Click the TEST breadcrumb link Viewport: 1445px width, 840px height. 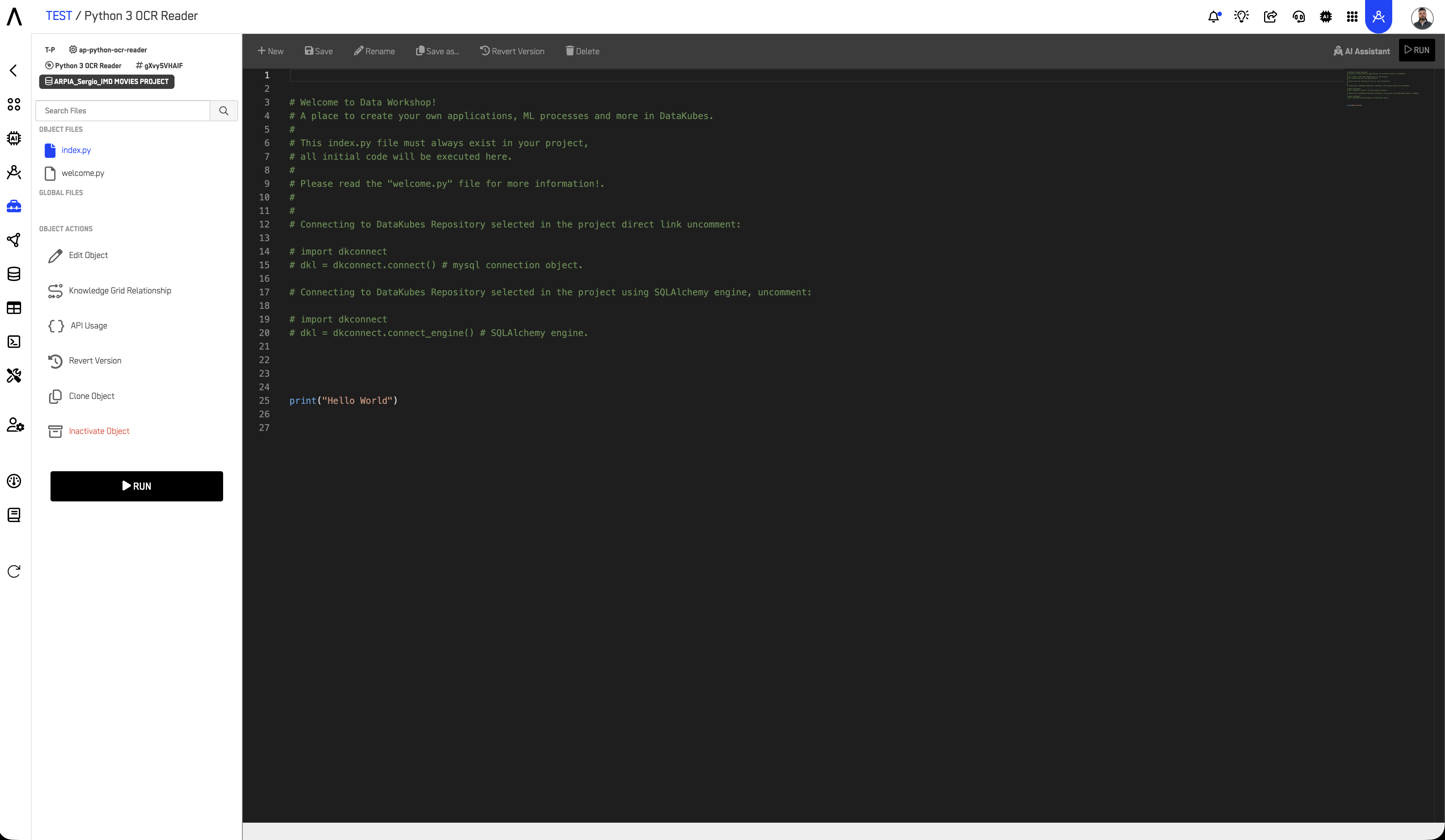click(58, 16)
